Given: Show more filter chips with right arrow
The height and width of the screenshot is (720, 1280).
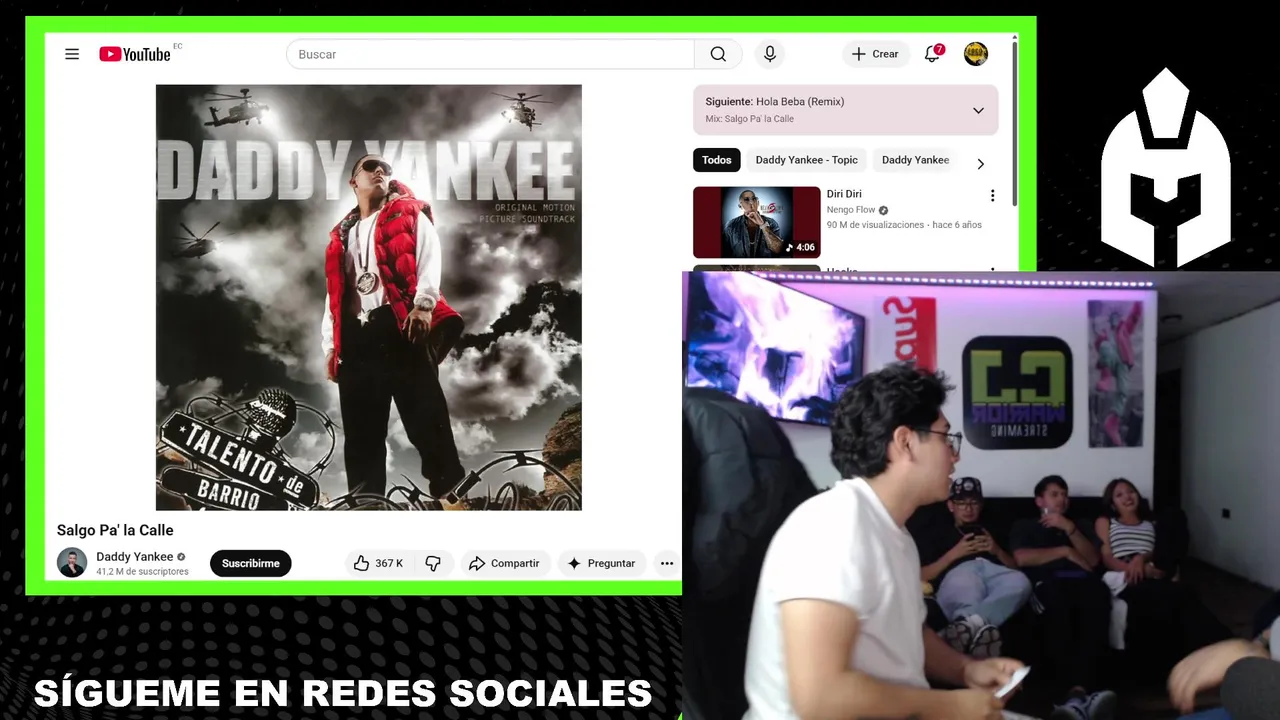Looking at the screenshot, I should (x=980, y=163).
